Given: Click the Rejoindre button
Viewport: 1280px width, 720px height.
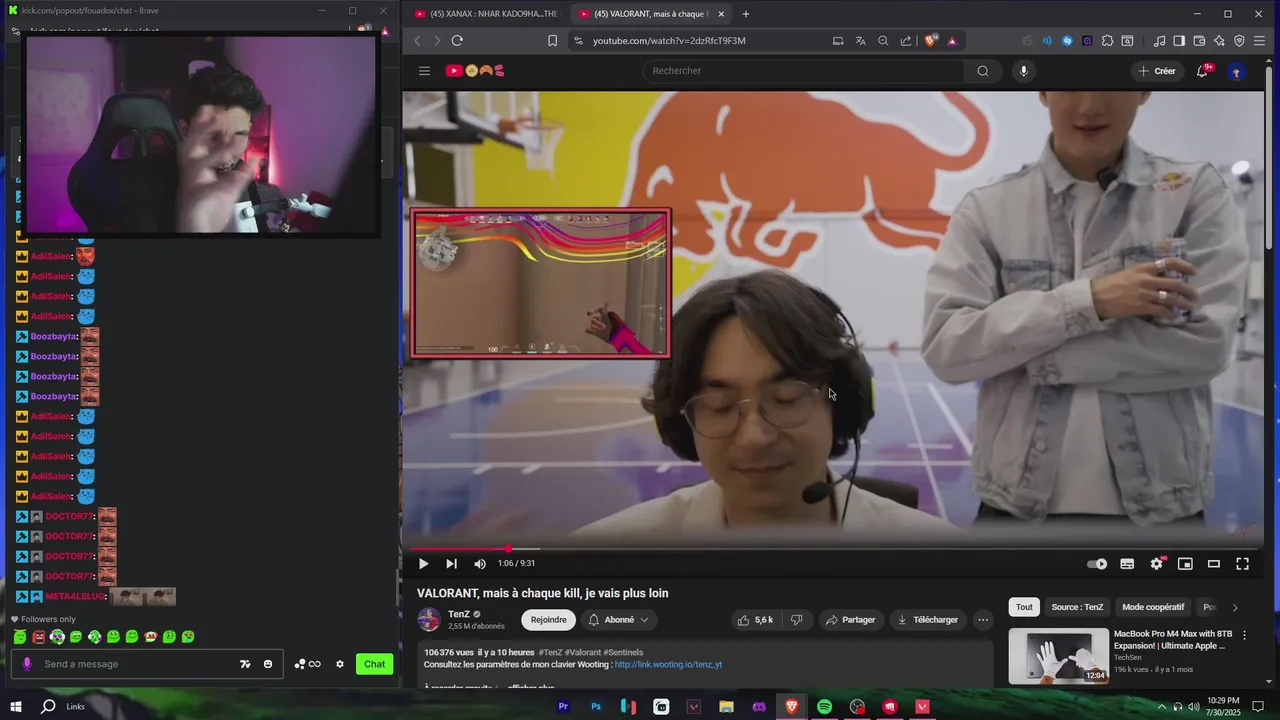Looking at the screenshot, I should (548, 620).
